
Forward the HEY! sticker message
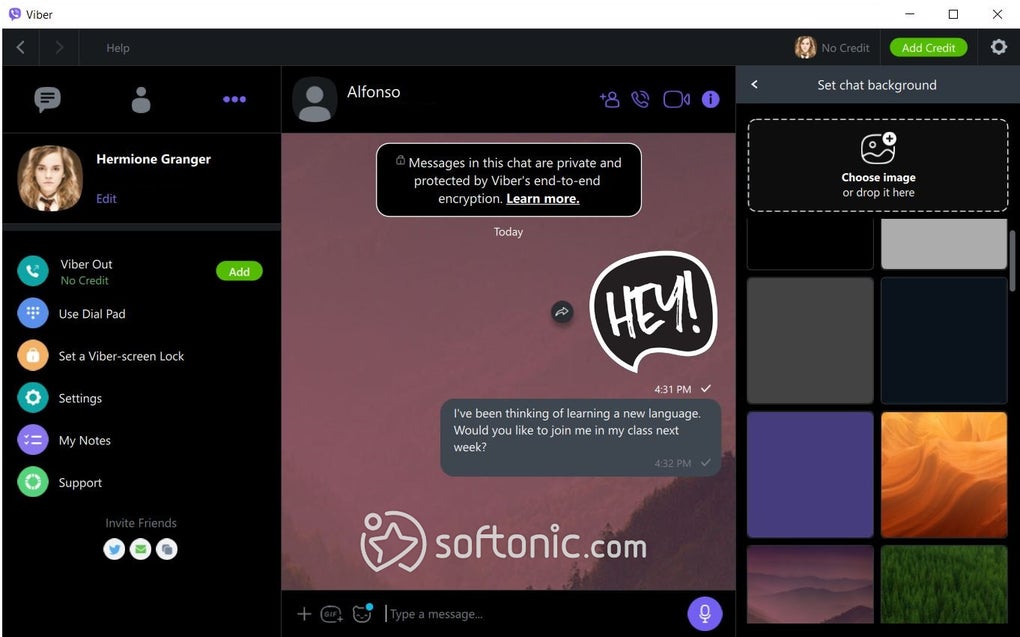coord(562,312)
